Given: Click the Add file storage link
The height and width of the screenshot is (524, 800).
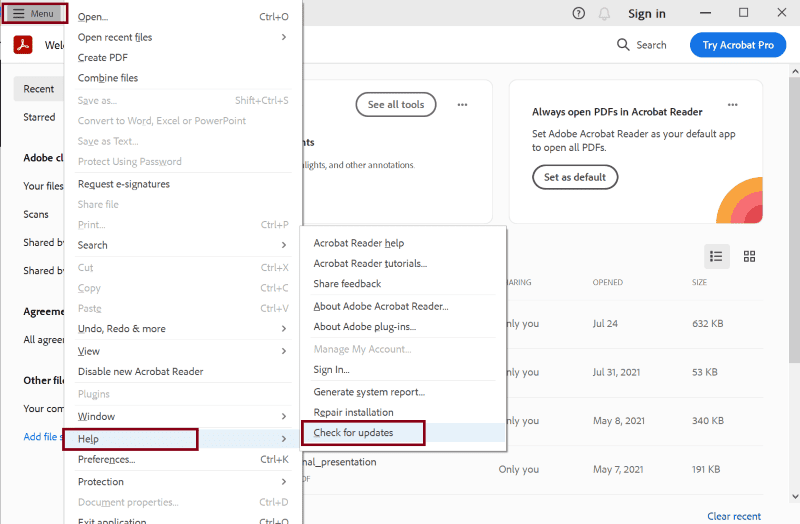Looking at the screenshot, I should [x=43, y=437].
